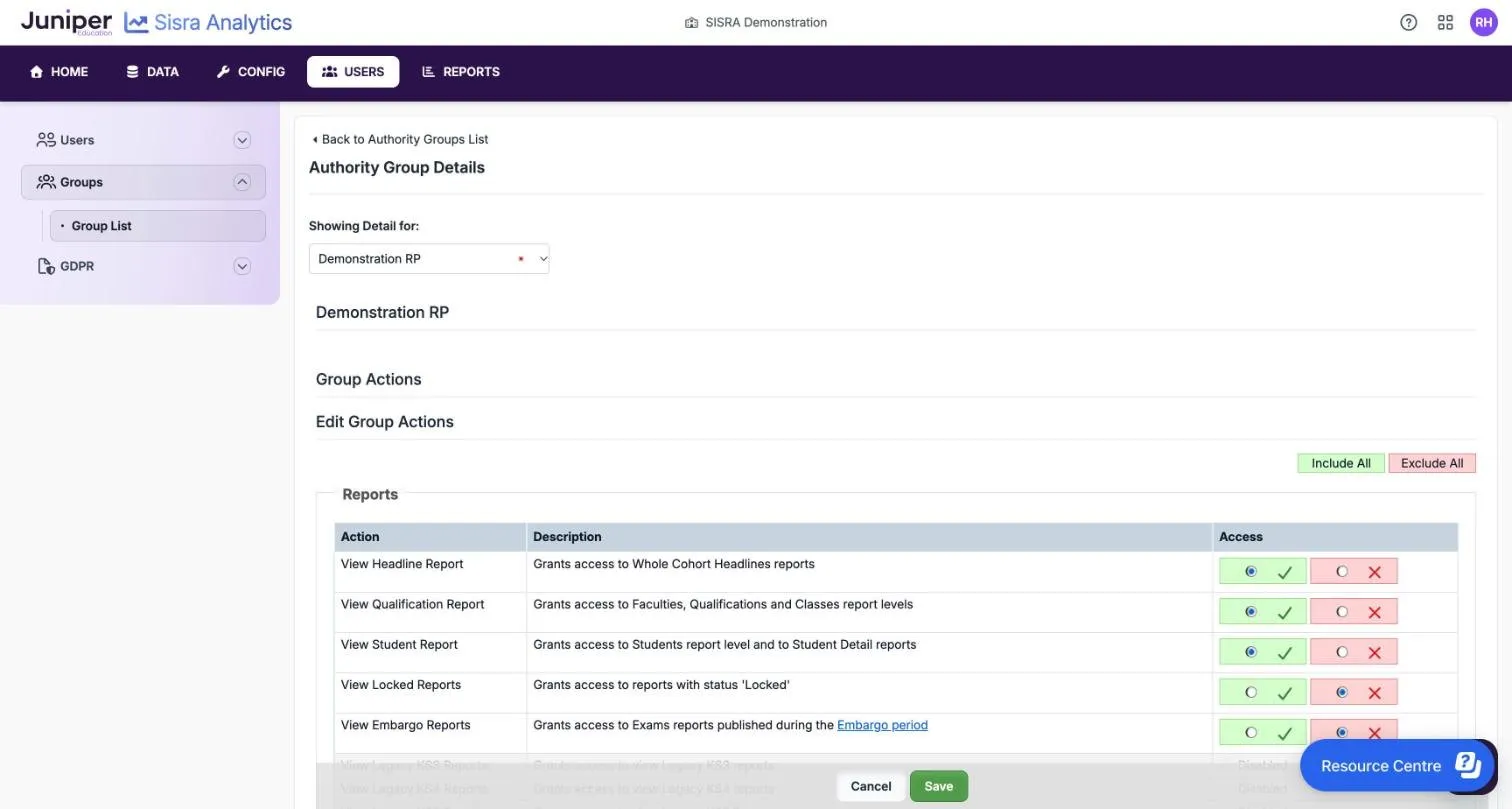Open the Embargo period link
Viewport: 1512px width, 809px height.
pyautogui.click(x=882, y=725)
